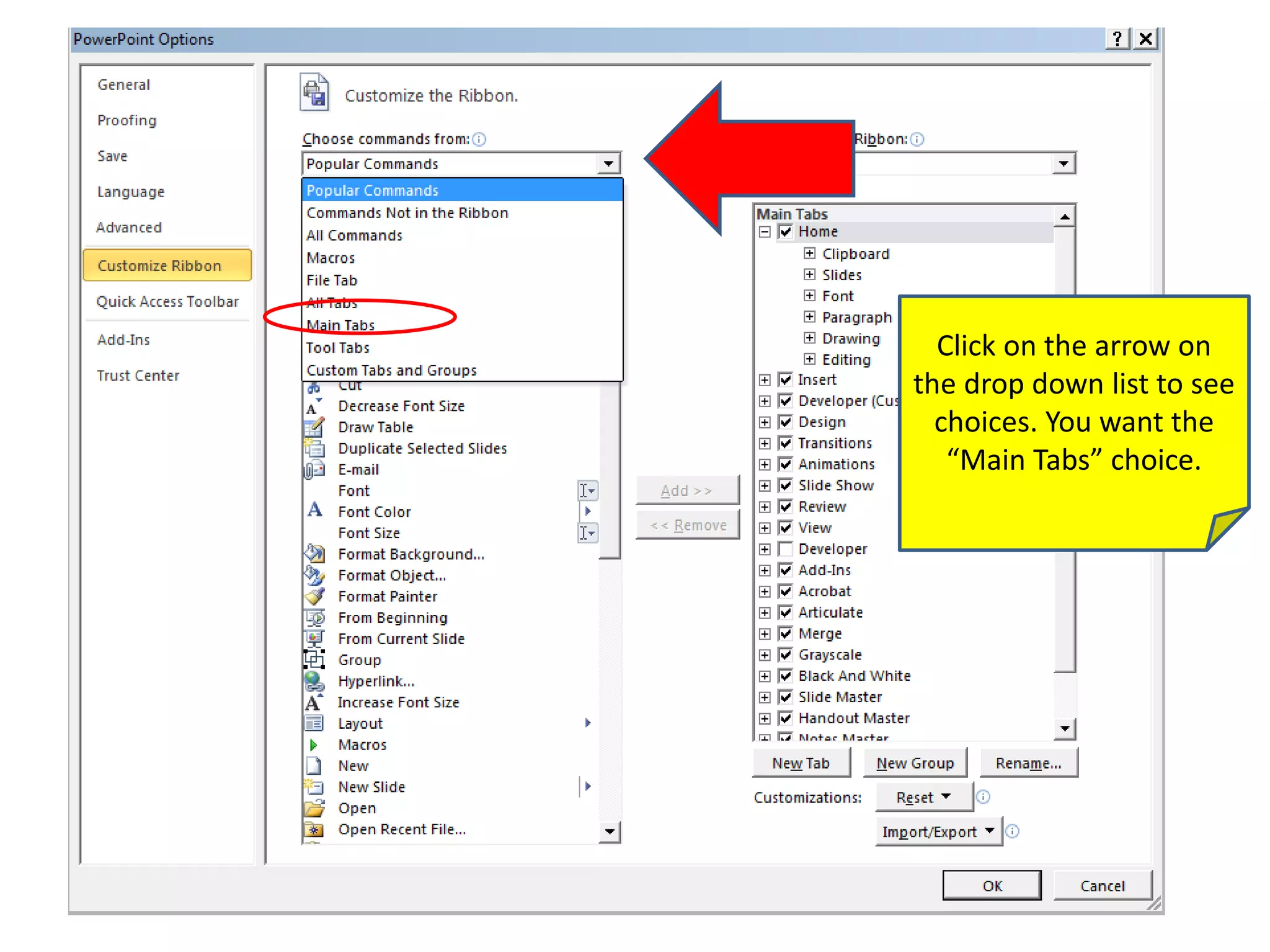Click the E-mail command icon

(x=314, y=470)
